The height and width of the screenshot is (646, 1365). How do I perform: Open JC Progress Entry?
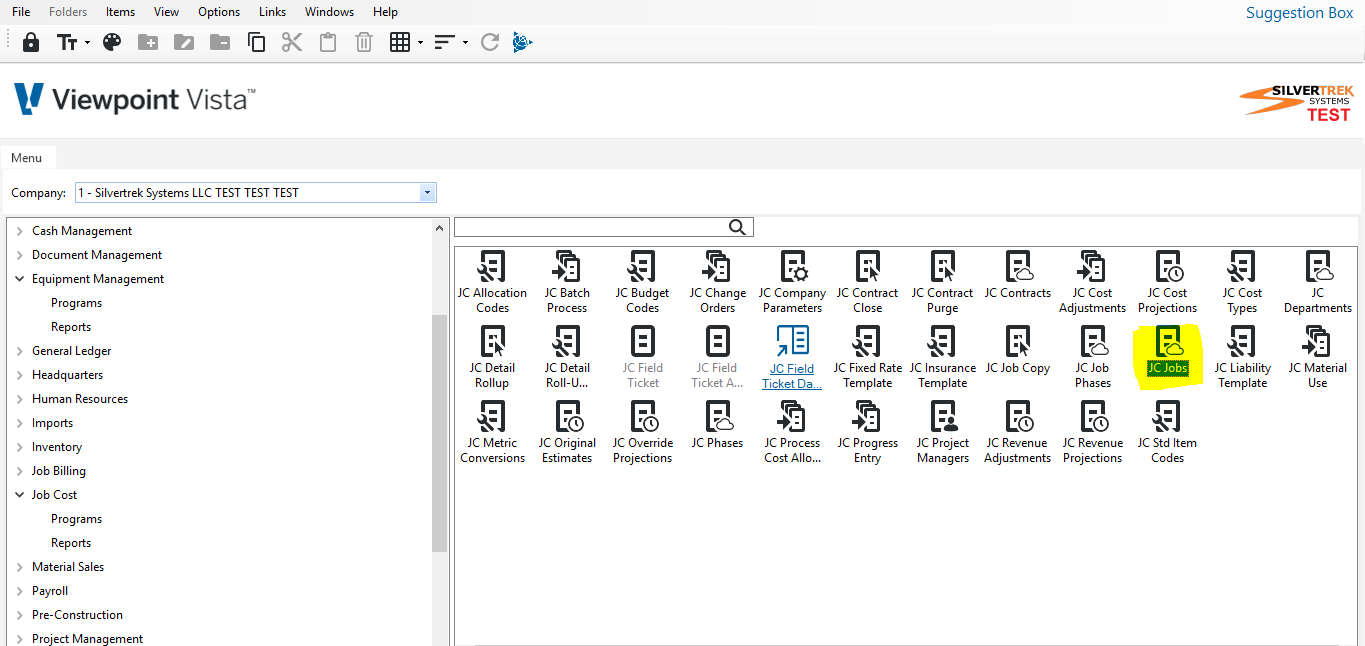867,432
